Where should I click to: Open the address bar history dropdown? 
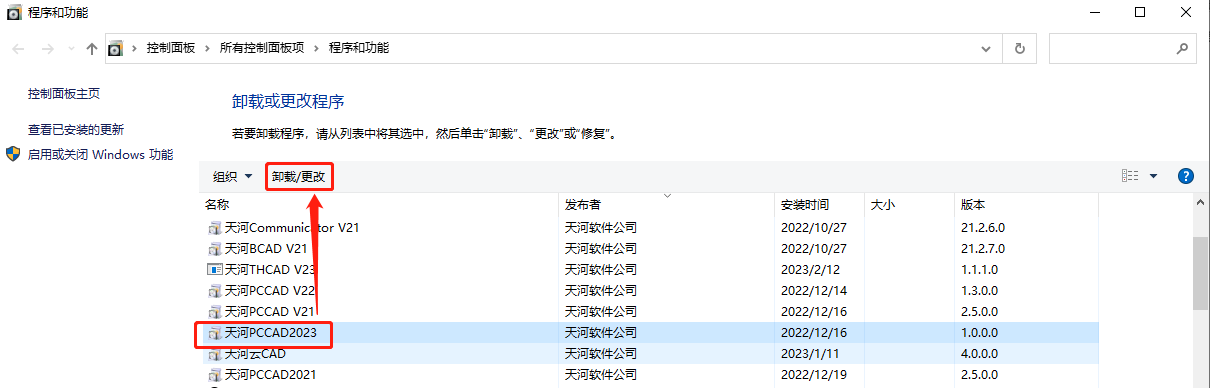click(x=987, y=48)
